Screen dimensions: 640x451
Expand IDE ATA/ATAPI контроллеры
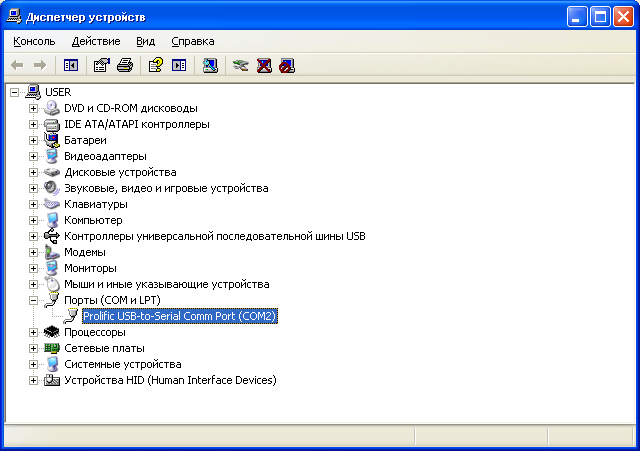point(33,124)
